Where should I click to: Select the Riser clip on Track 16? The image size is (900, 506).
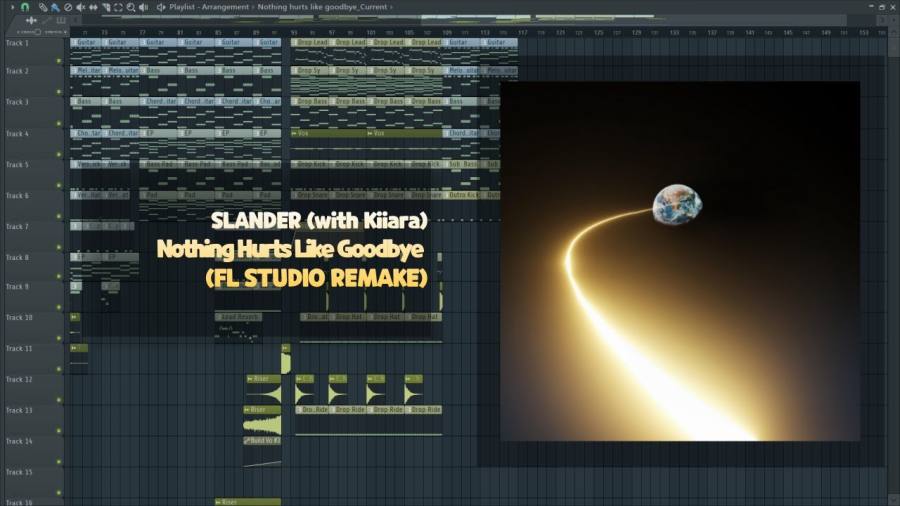coord(248,503)
